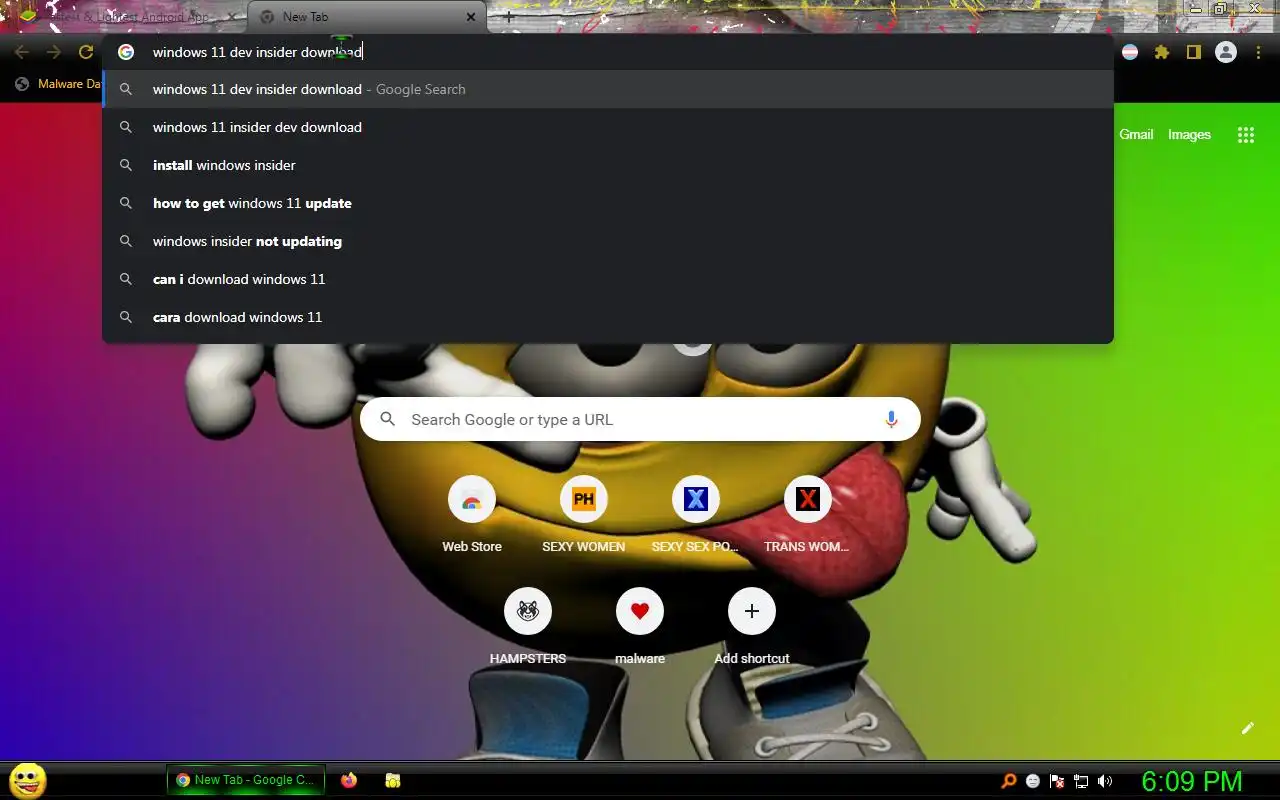The width and height of the screenshot is (1280, 800).
Task: Open a new tab with plus button
Action: click(508, 17)
